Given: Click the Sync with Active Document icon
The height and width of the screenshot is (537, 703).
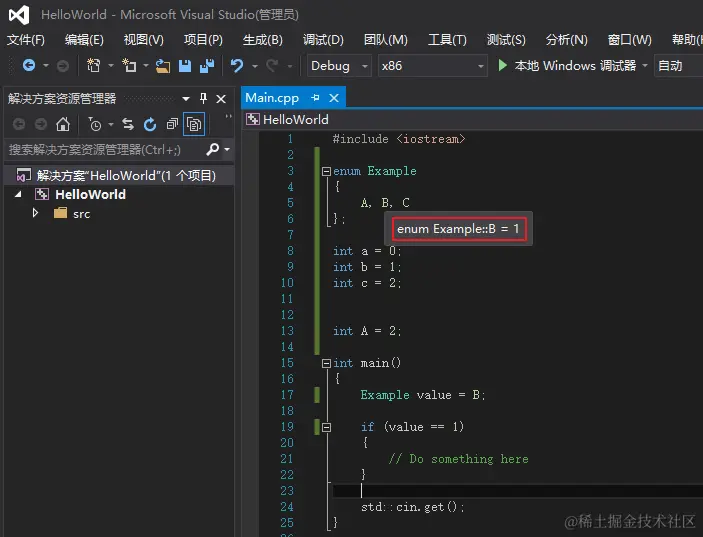Looking at the screenshot, I should 128,124.
